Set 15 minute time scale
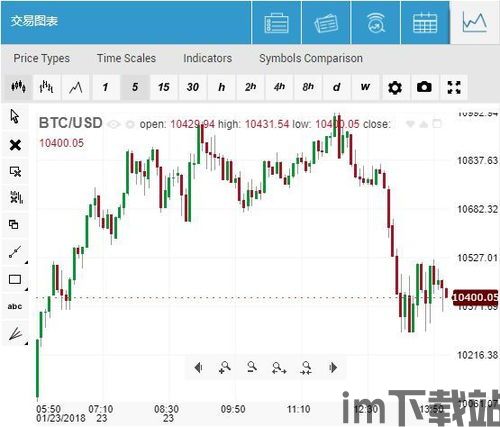 164,87
